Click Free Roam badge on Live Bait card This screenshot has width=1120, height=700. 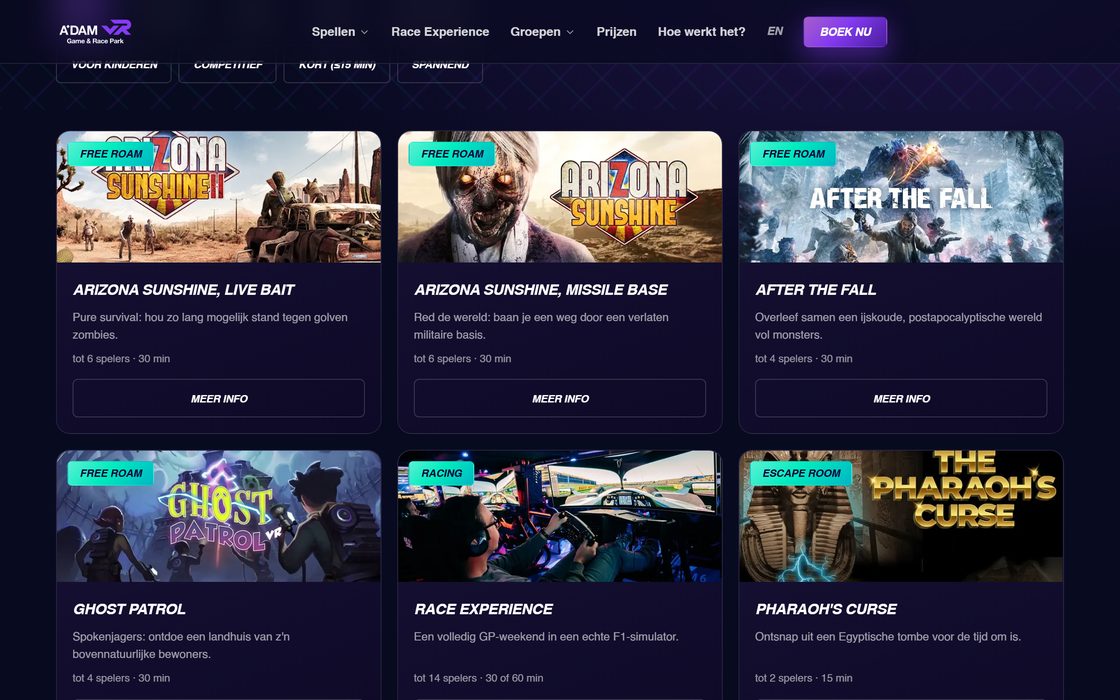pos(111,154)
